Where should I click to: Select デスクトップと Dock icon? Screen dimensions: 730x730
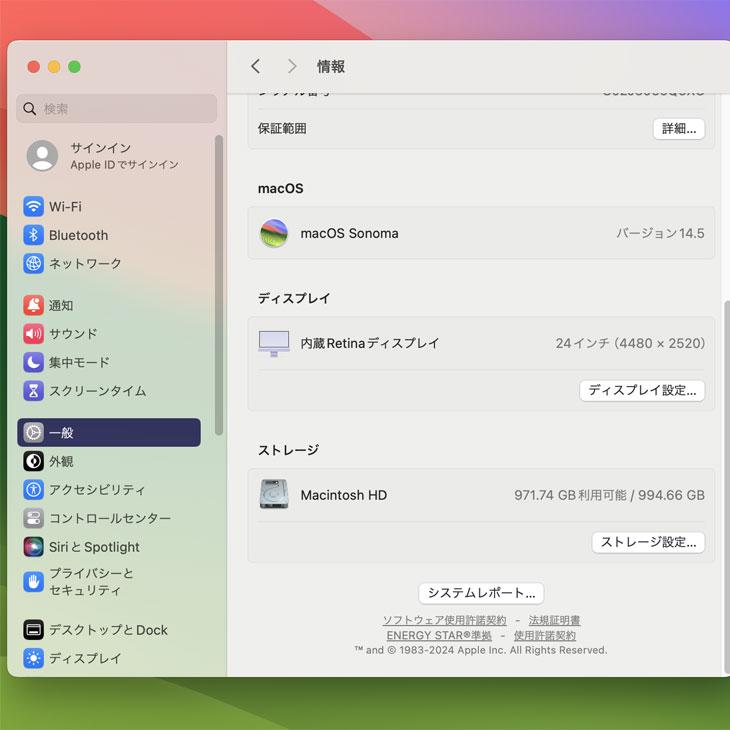coord(34,630)
